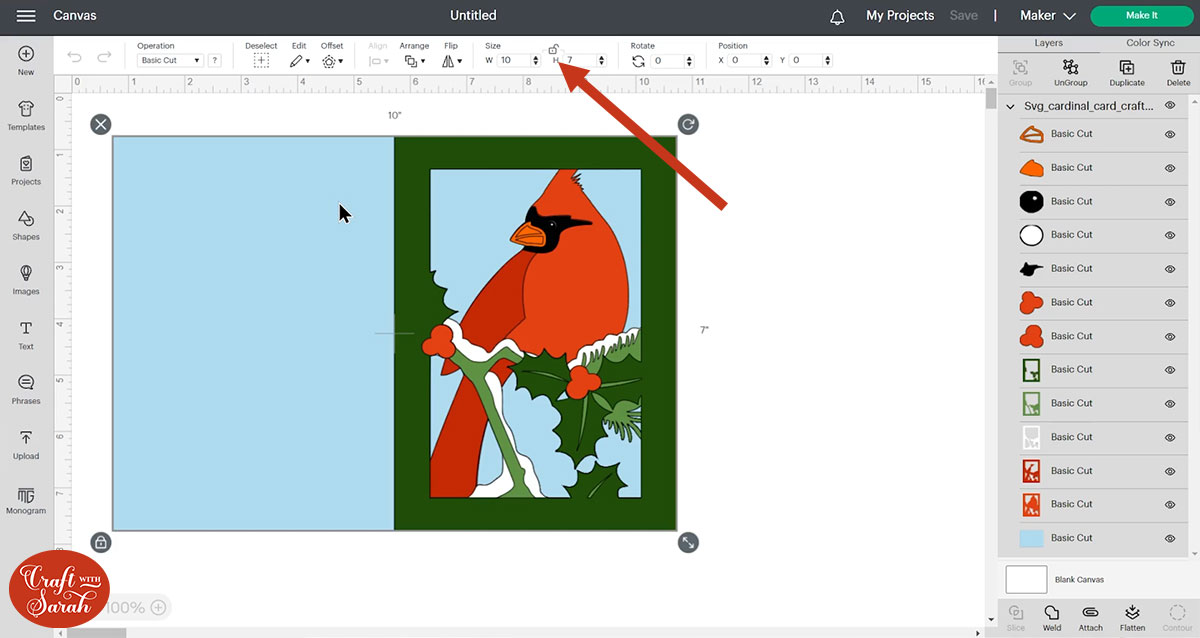This screenshot has width=1200, height=638.
Task: Open the Maker machine dropdown
Action: [1047, 16]
